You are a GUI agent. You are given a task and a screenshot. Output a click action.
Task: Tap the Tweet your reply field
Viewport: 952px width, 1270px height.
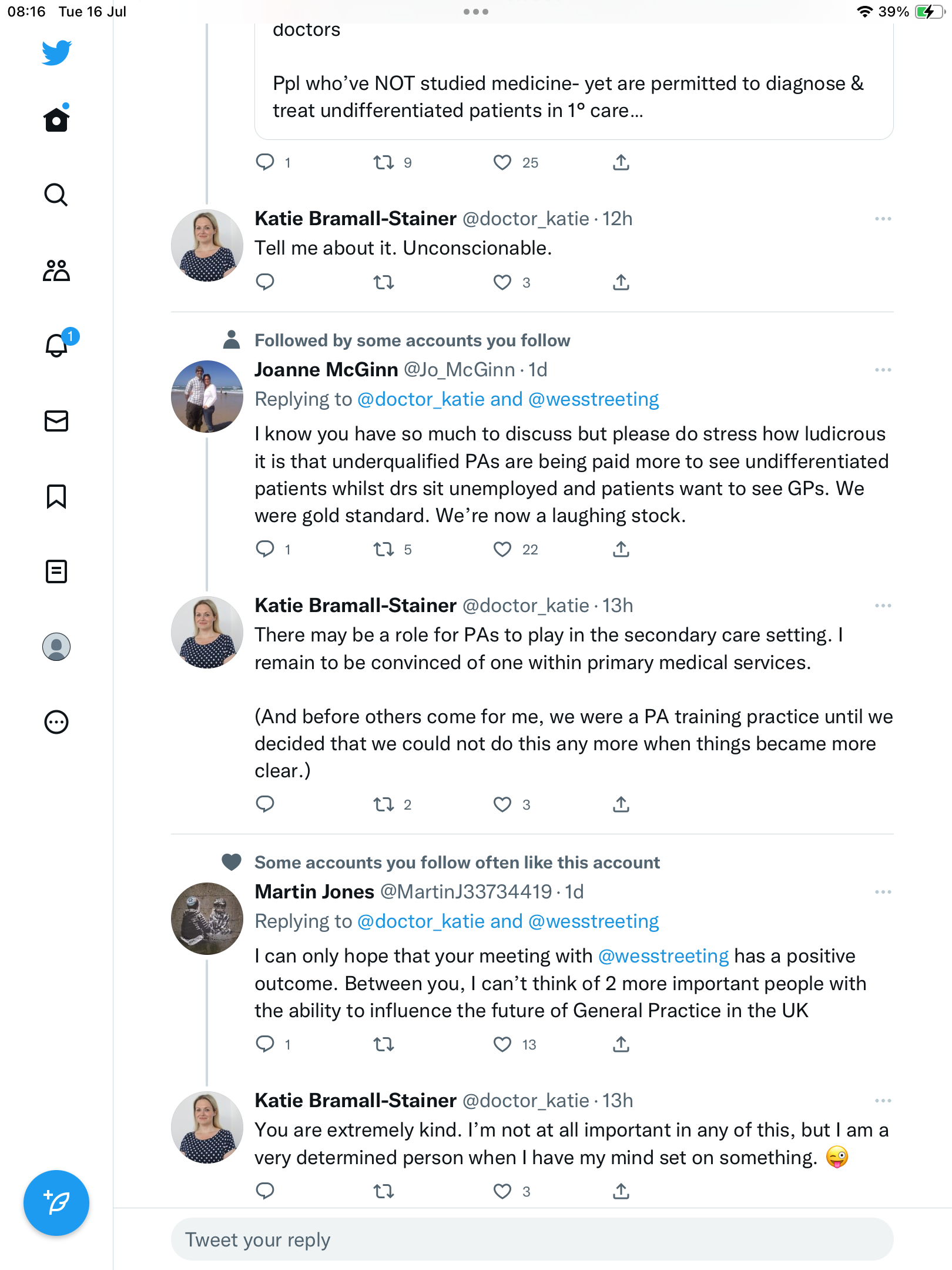pyautogui.click(x=532, y=1239)
